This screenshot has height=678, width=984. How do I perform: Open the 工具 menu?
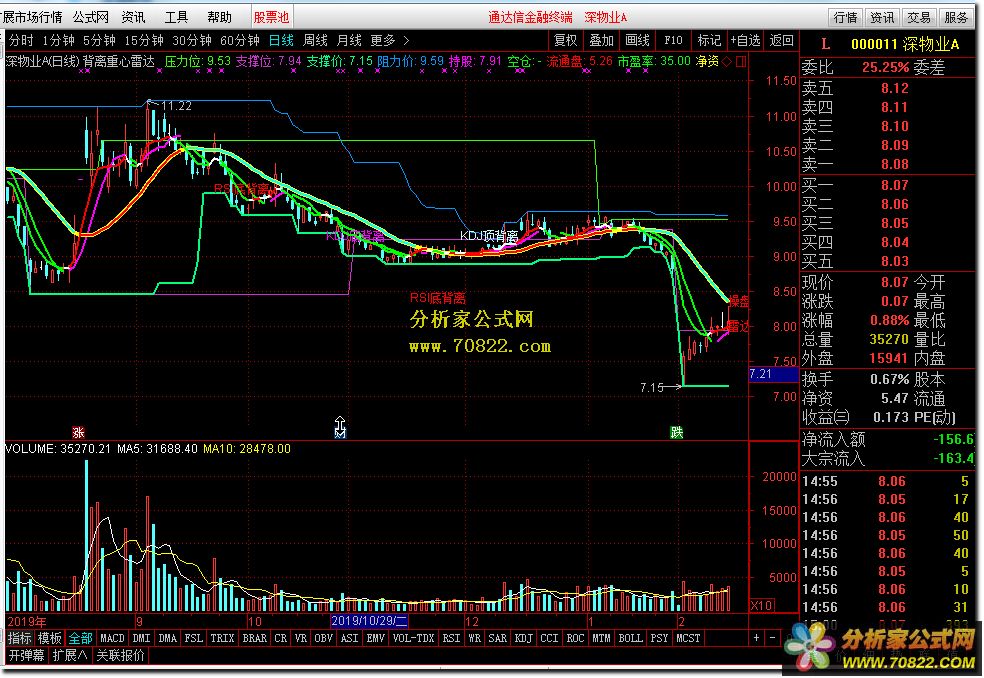175,17
